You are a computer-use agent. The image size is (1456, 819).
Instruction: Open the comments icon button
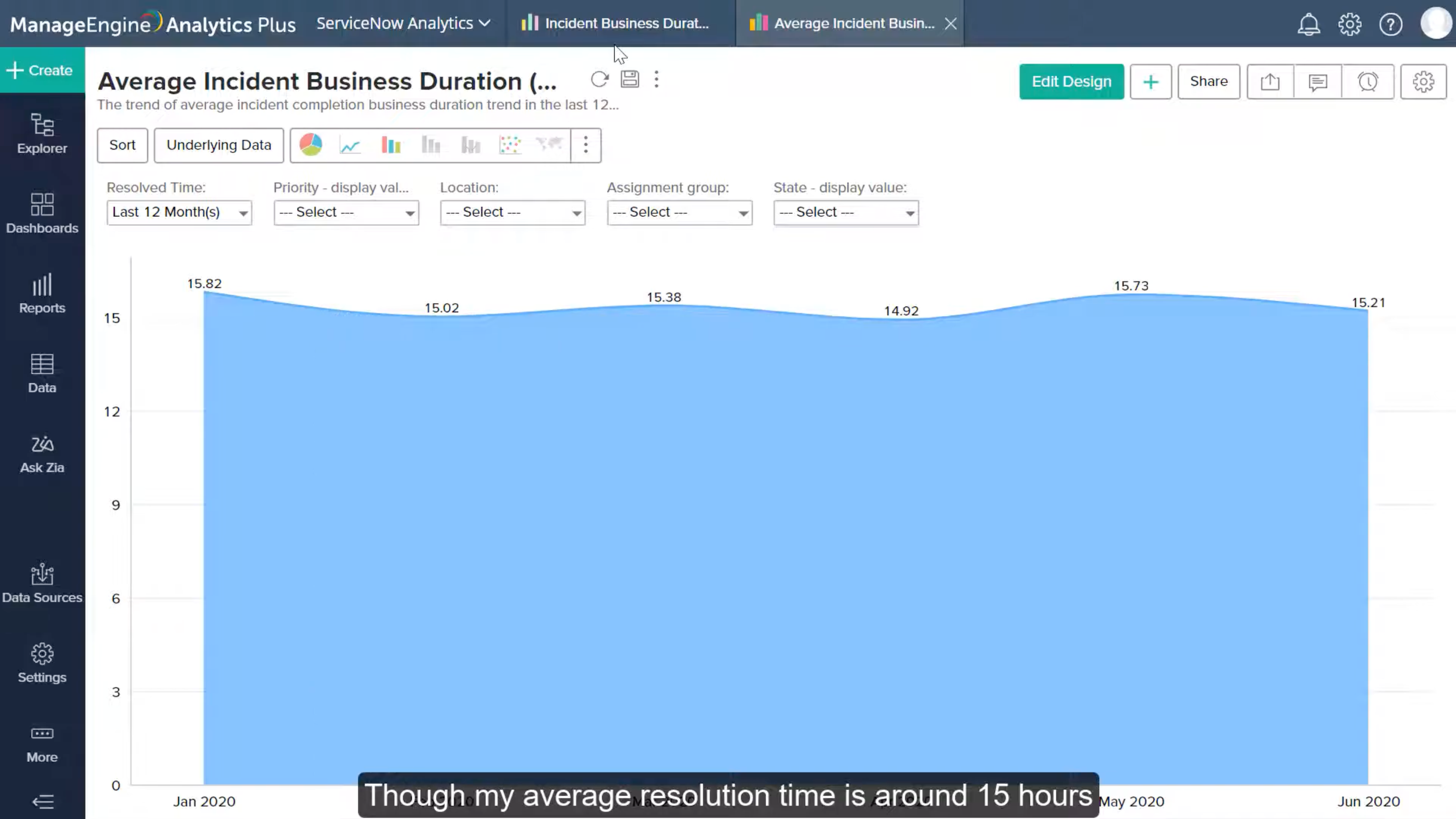[x=1317, y=82]
